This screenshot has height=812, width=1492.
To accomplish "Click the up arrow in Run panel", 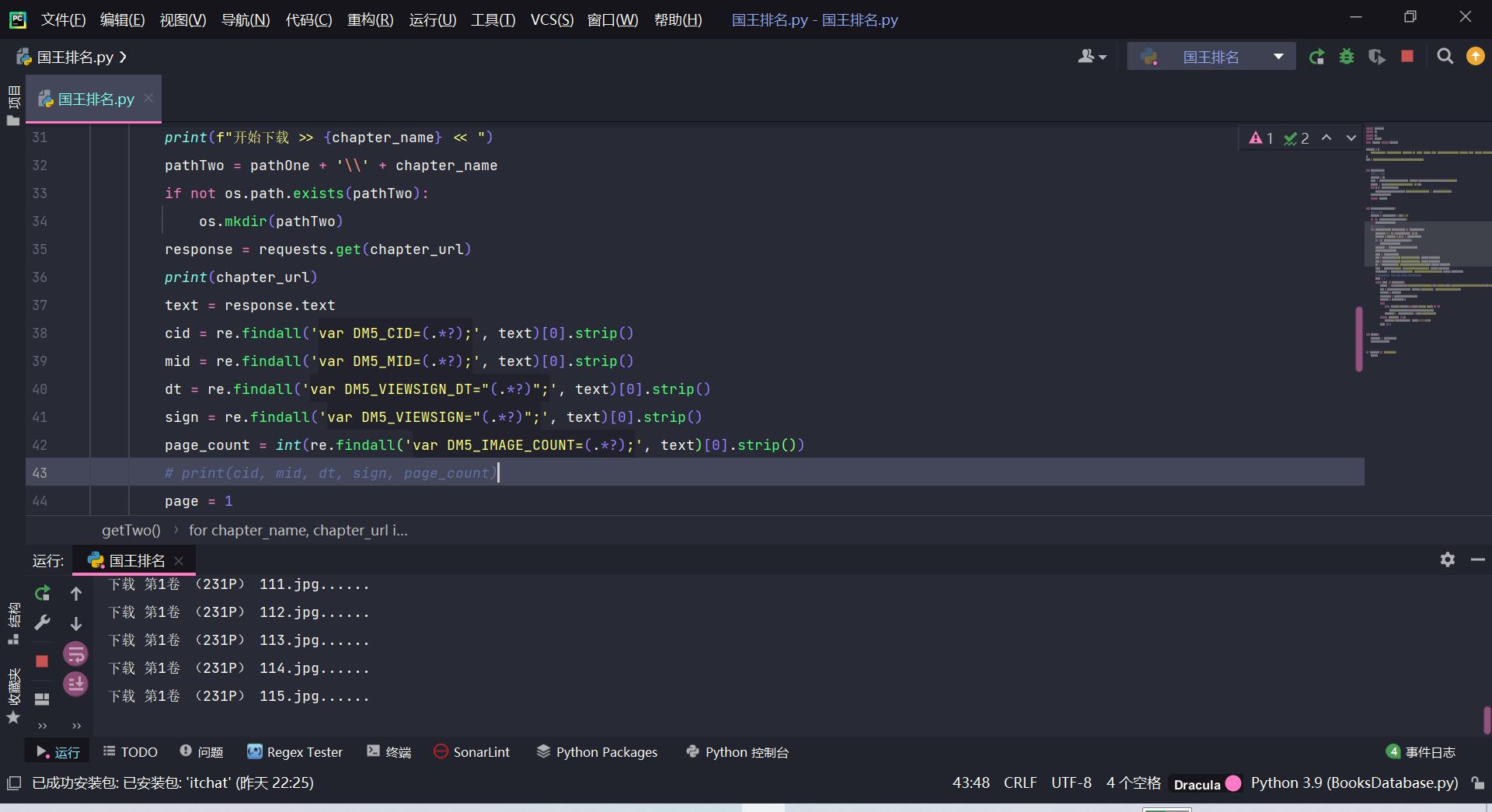I will point(76,594).
